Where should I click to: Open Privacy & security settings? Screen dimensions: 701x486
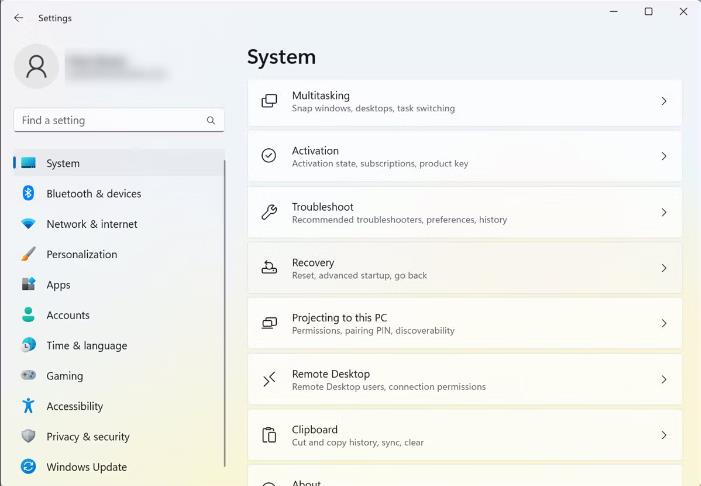pyautogui.click(x=118, y=437)
